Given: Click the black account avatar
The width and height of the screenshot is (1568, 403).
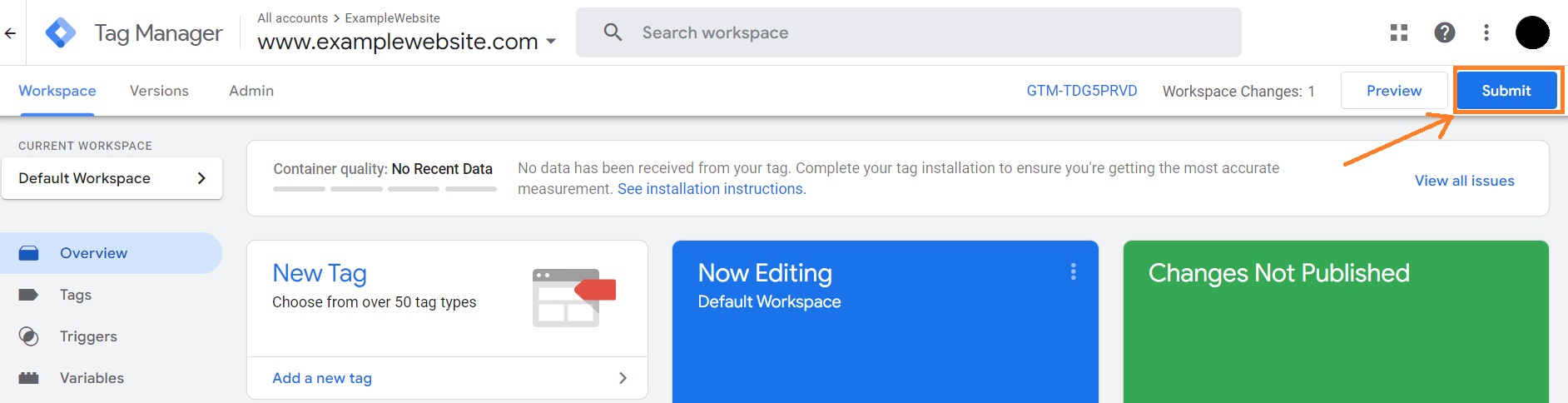Looking at the screenshot, I should point(1532,32).
